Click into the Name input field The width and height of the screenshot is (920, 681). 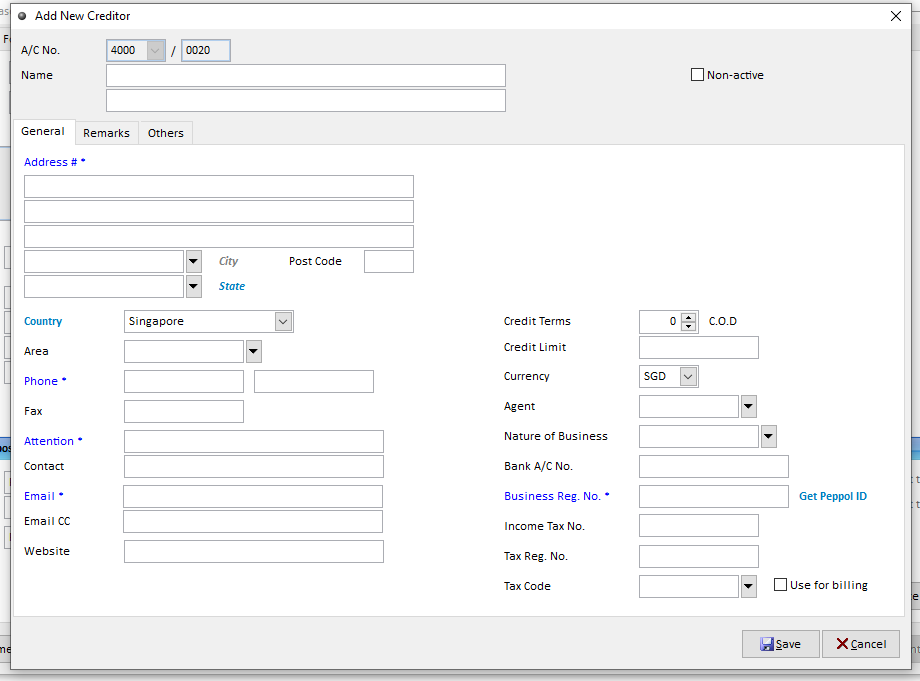306,76
